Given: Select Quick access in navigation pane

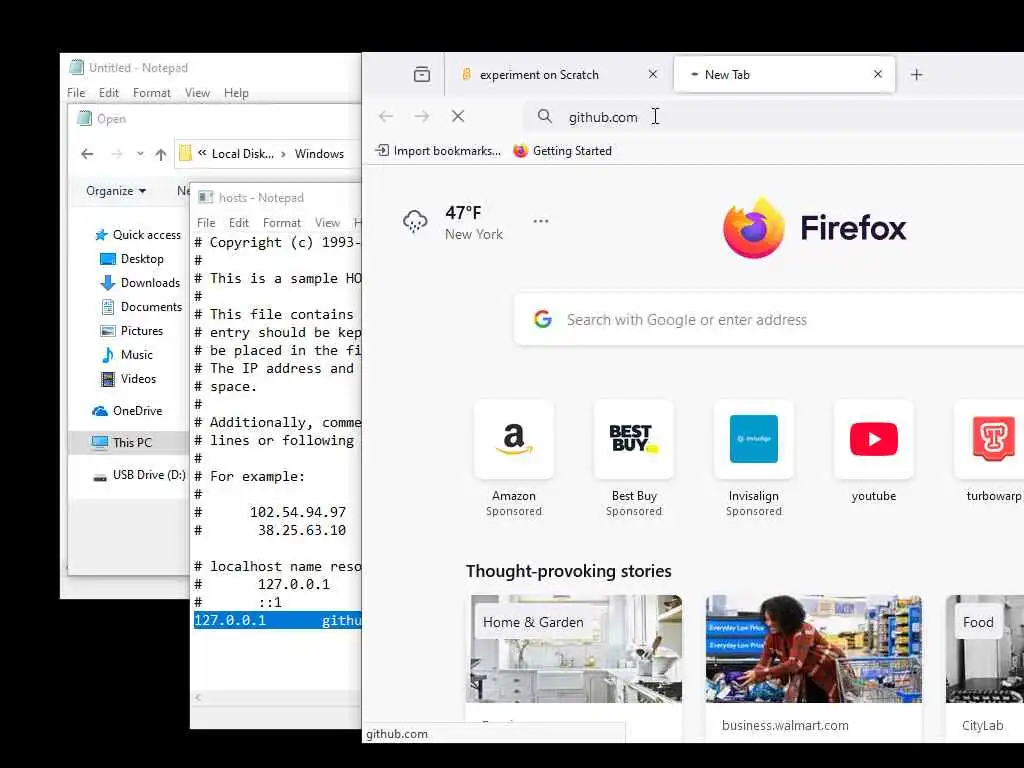Looking at the screenshot, I should pyautogui.click(x=137, y=234).
